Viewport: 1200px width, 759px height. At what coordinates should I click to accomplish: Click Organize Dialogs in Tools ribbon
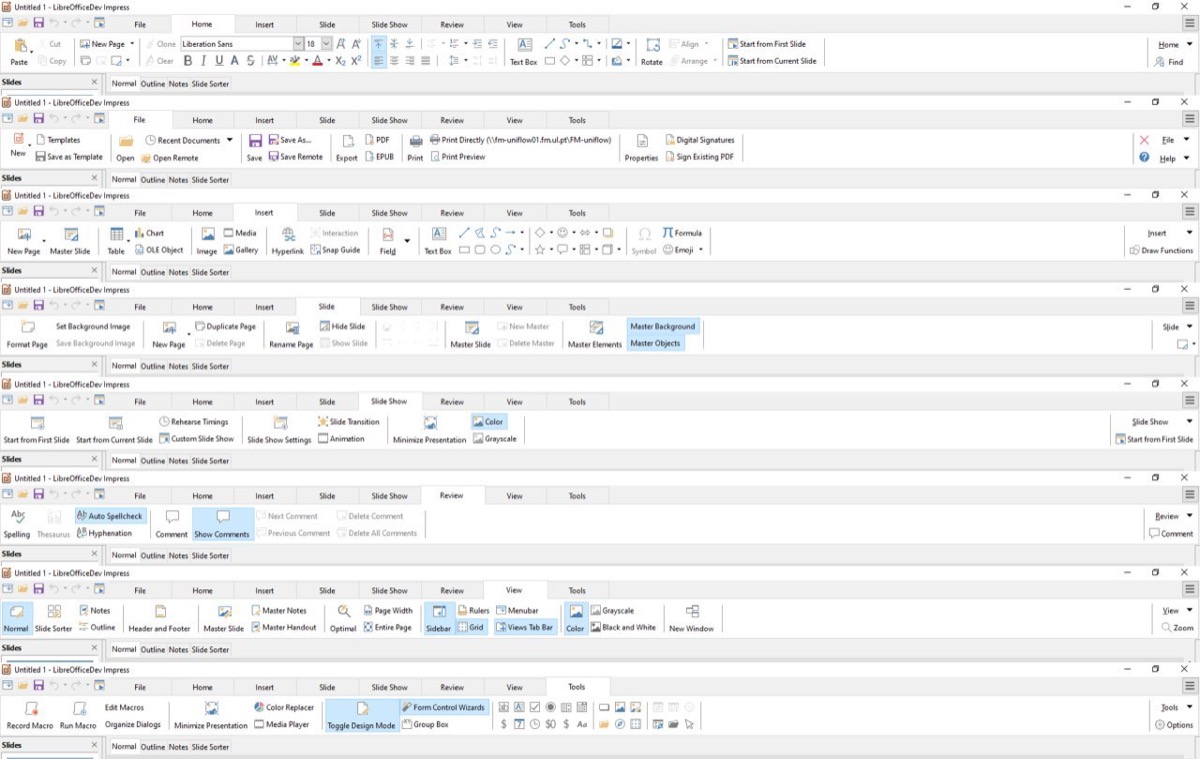[x=133, y=724]
